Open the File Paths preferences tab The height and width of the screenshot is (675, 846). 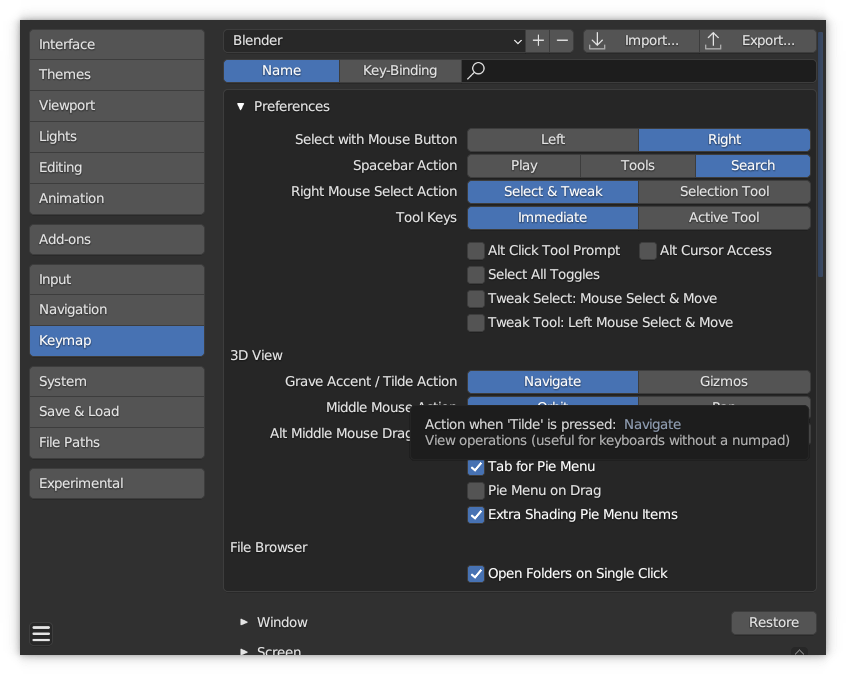point(117,442)
